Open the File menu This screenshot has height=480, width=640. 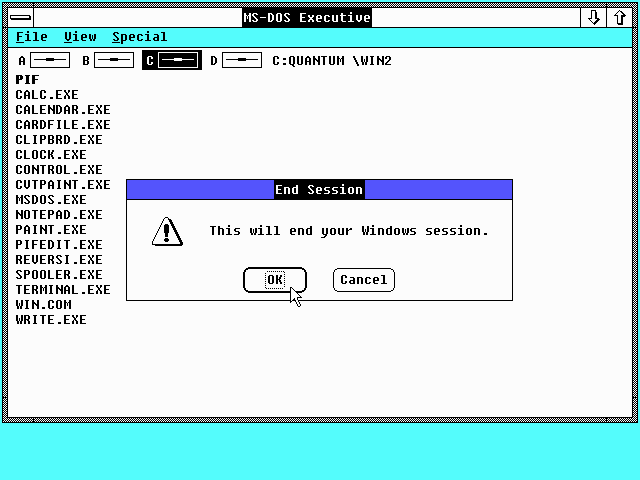(x=31, y=37)
